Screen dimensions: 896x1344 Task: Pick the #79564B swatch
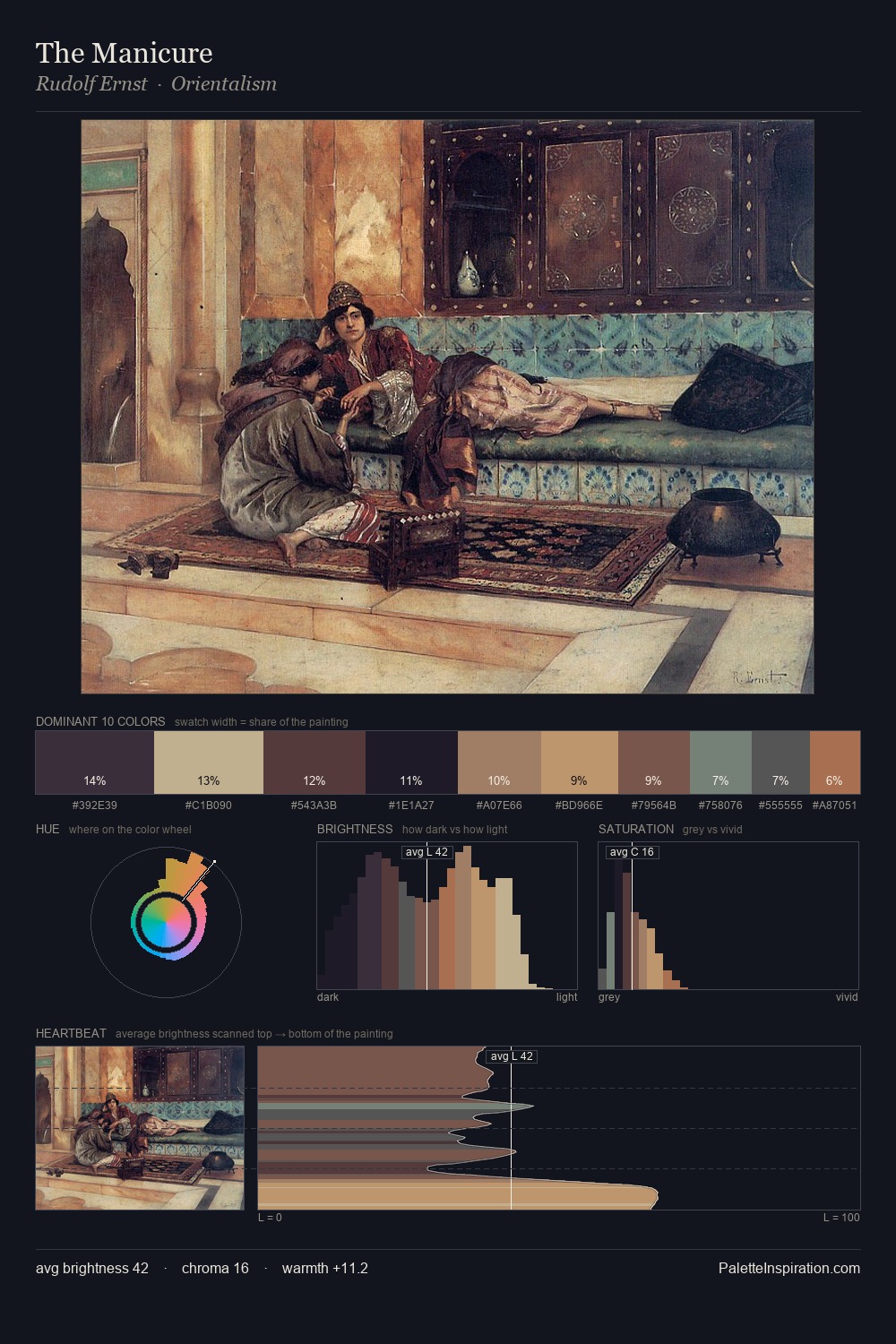(x=654, y=762)
